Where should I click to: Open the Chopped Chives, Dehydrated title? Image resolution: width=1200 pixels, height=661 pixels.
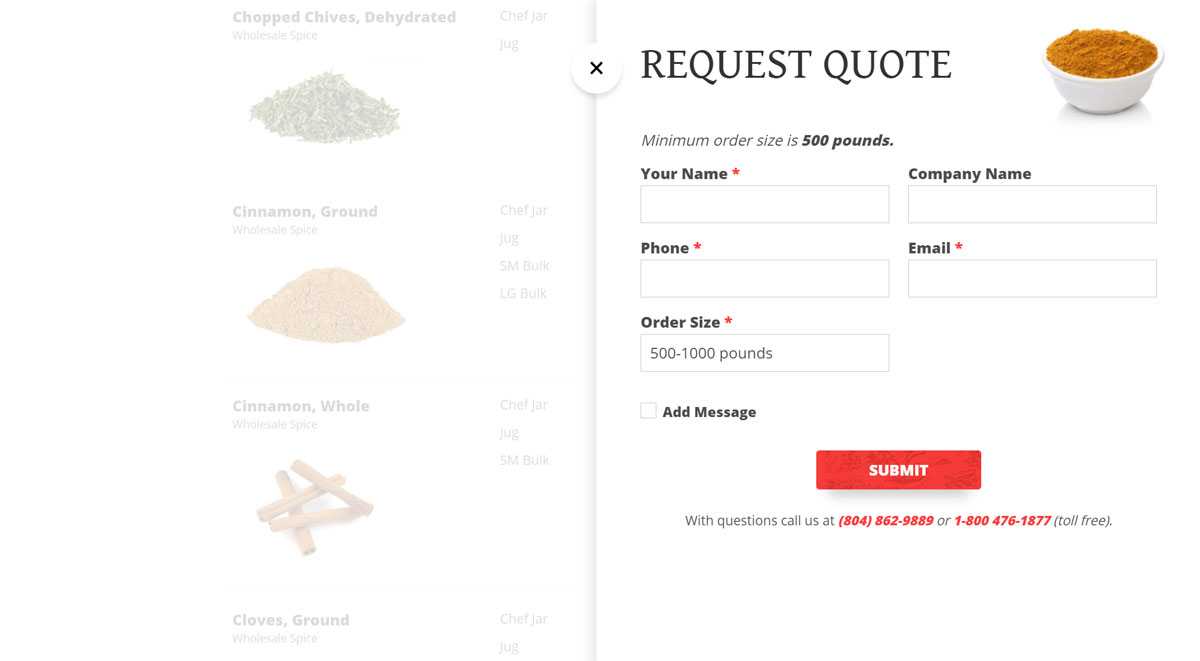pos(344,17)
